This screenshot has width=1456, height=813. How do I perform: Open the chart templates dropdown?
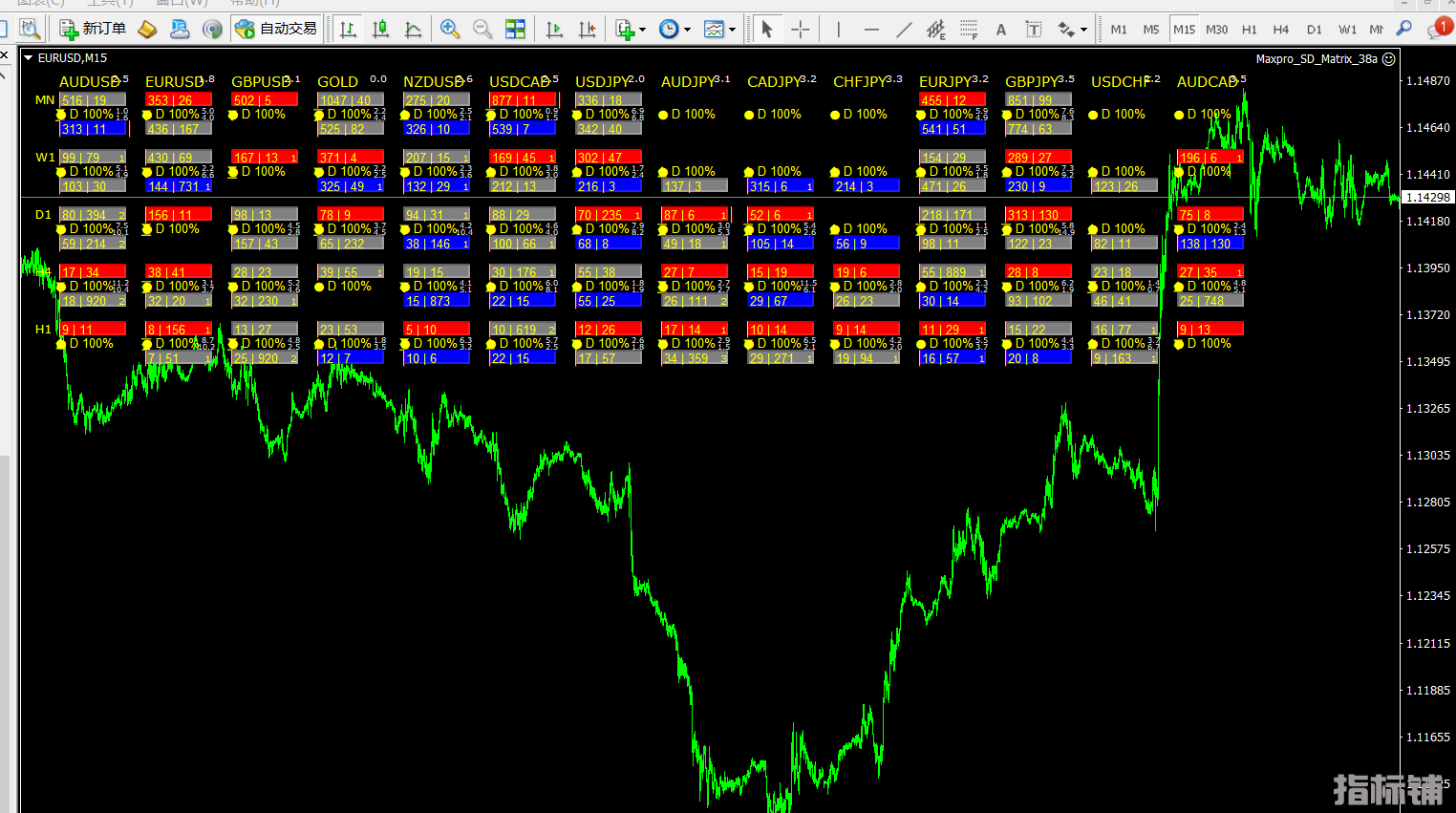click(x=718, y=30)
